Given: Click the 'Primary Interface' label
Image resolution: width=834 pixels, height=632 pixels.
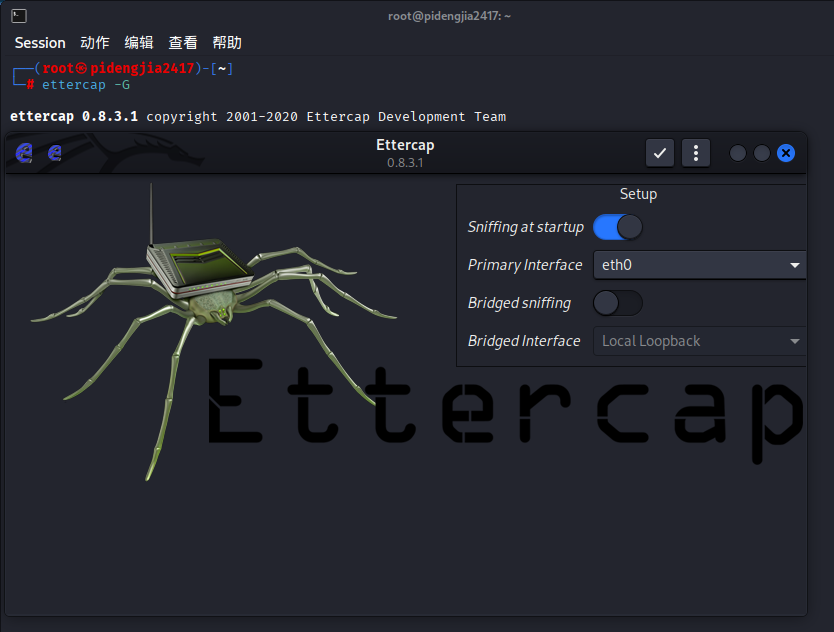Looking at the screenshot, I should click(x=525, y=265).
